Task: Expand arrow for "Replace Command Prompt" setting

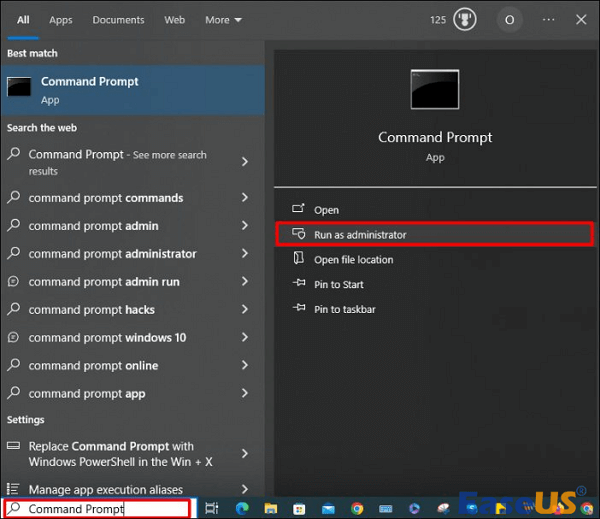Action: pyautogui.click(x=245, y=454)
